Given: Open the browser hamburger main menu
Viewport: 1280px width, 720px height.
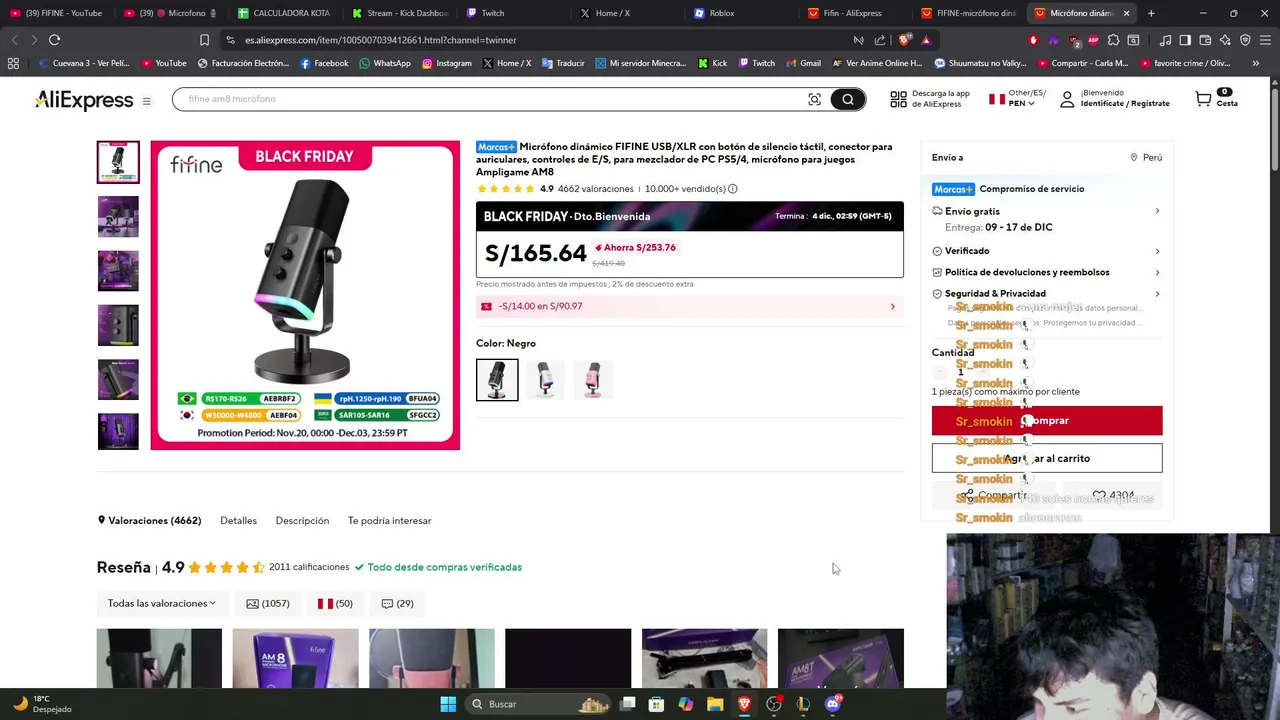Looking at the screenshot, I should 1265,40.
